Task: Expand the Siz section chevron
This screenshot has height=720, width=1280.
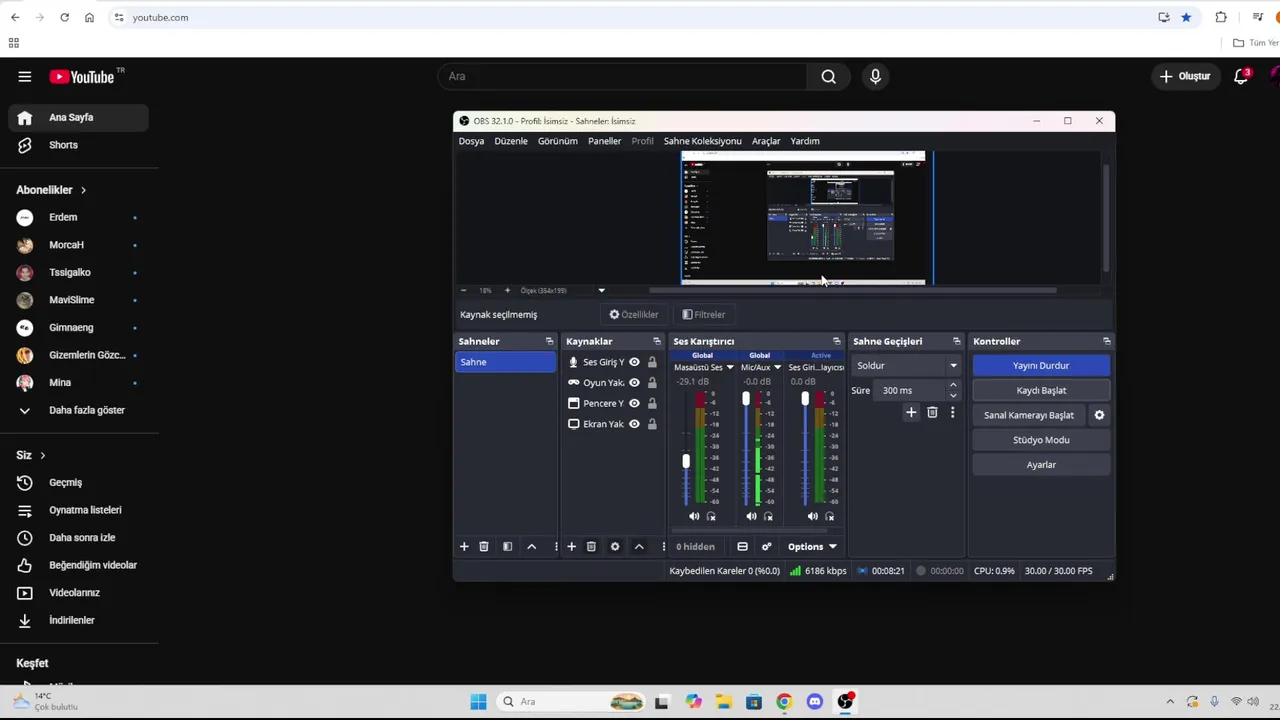Action: tap(43, 455)
